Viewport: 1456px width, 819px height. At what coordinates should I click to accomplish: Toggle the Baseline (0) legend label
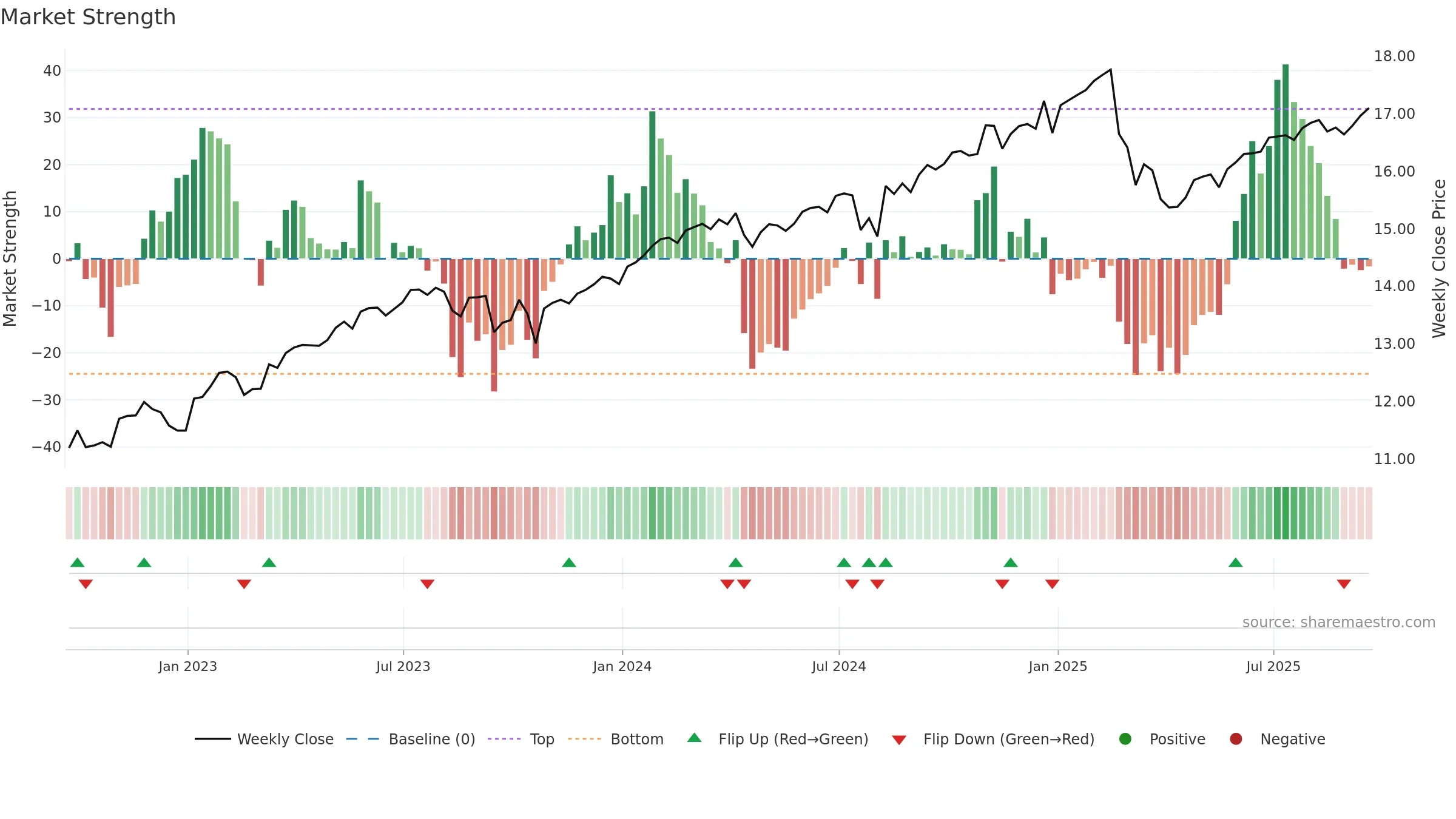432,739
